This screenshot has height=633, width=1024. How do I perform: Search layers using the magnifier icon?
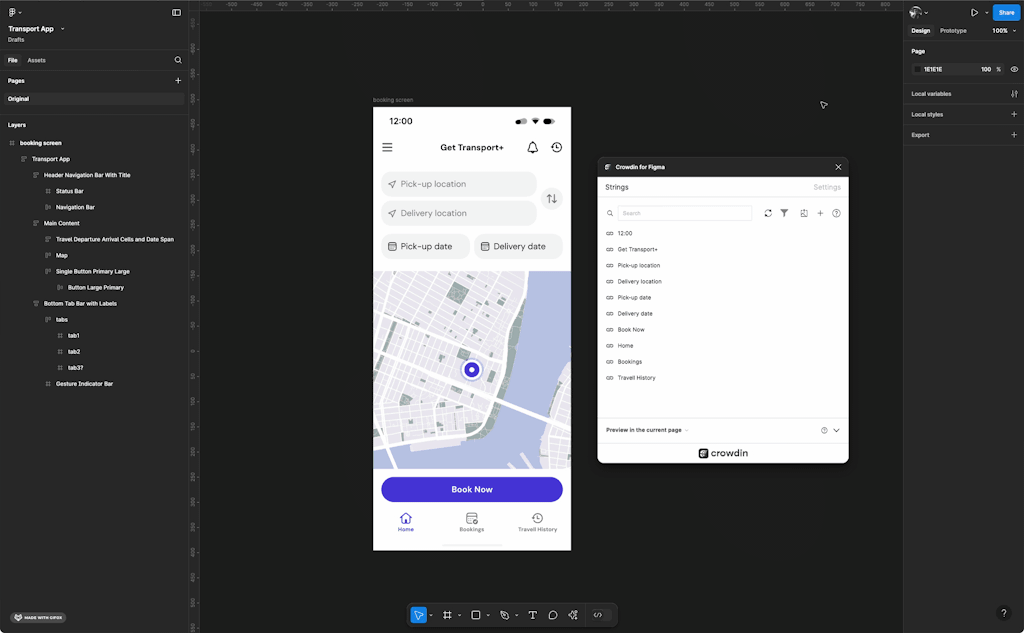pyautogui.click(x=178, y=60)
